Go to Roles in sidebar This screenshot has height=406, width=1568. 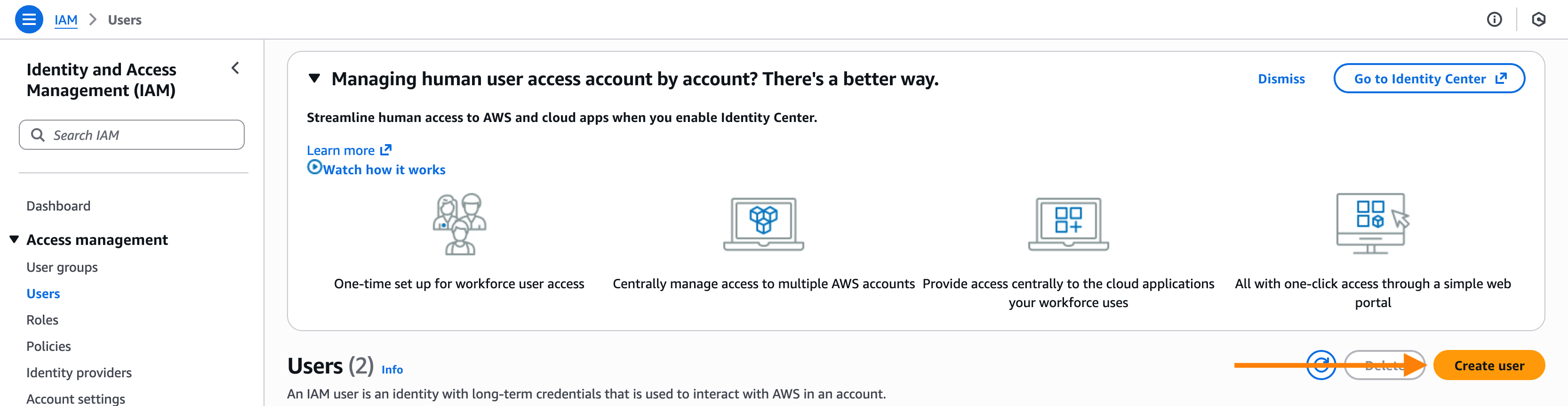43,319
